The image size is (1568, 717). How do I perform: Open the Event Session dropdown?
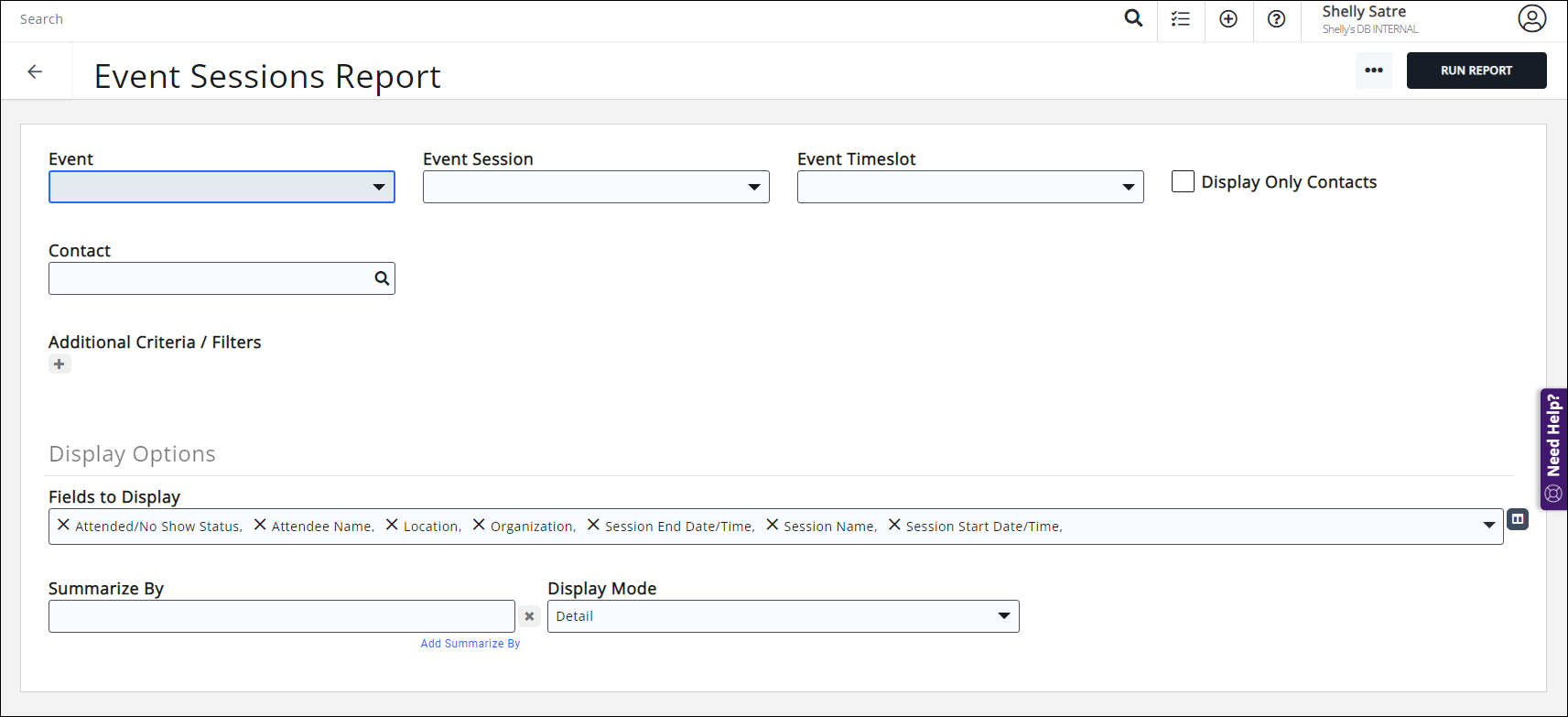tap(753, 187)
